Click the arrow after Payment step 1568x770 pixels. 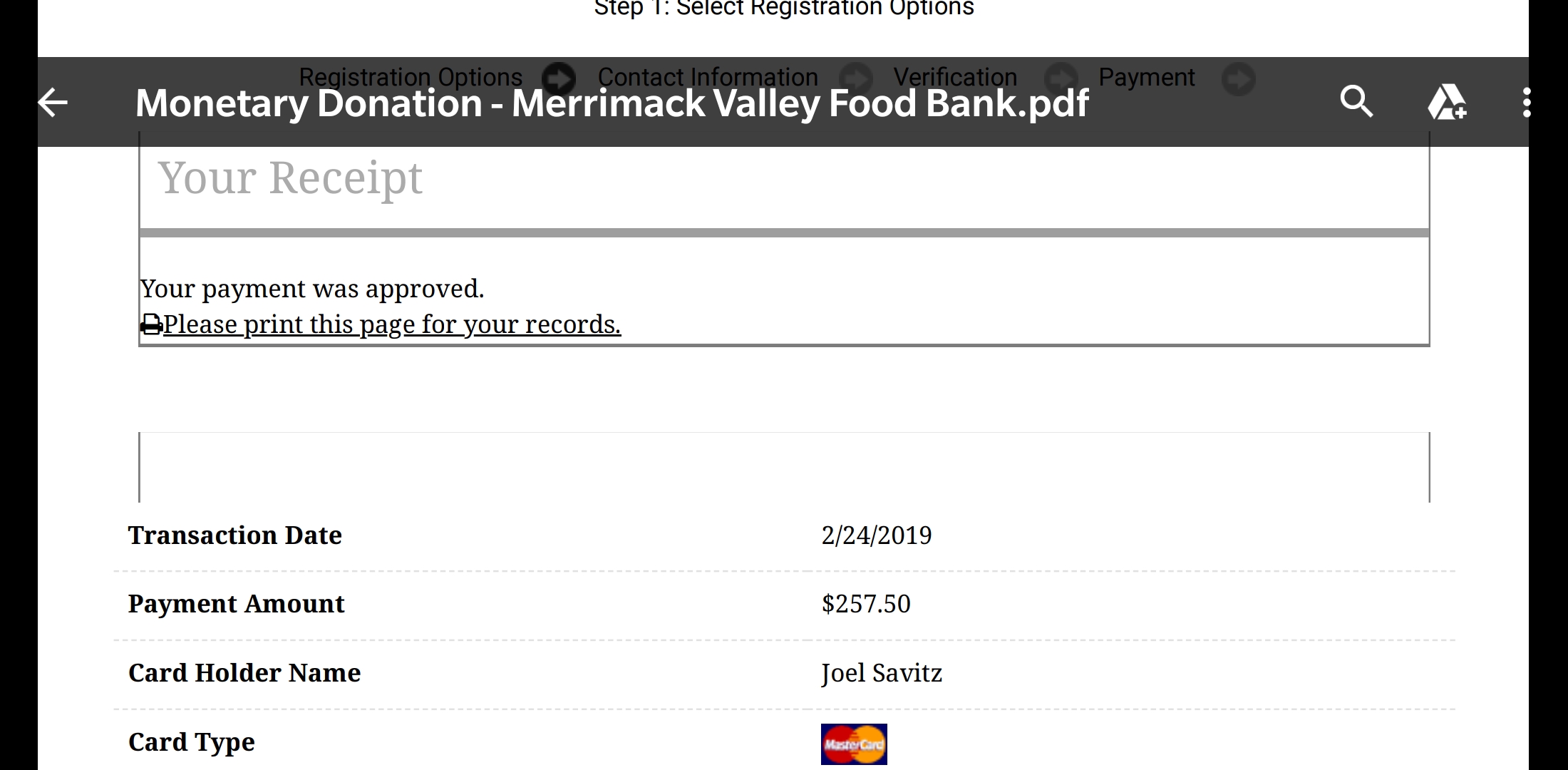coord(1239,79)
